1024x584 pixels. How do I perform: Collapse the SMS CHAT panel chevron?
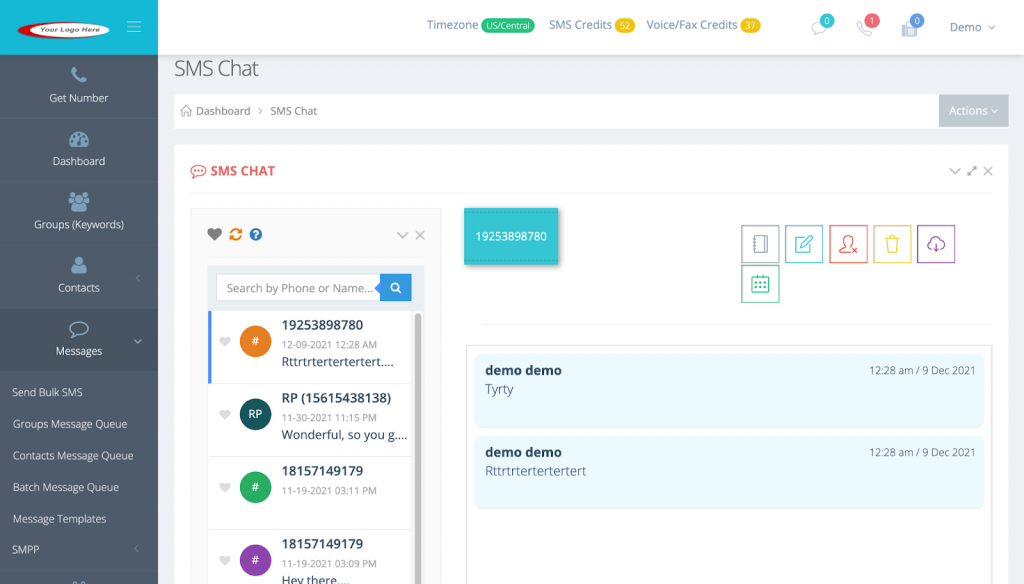955,171
